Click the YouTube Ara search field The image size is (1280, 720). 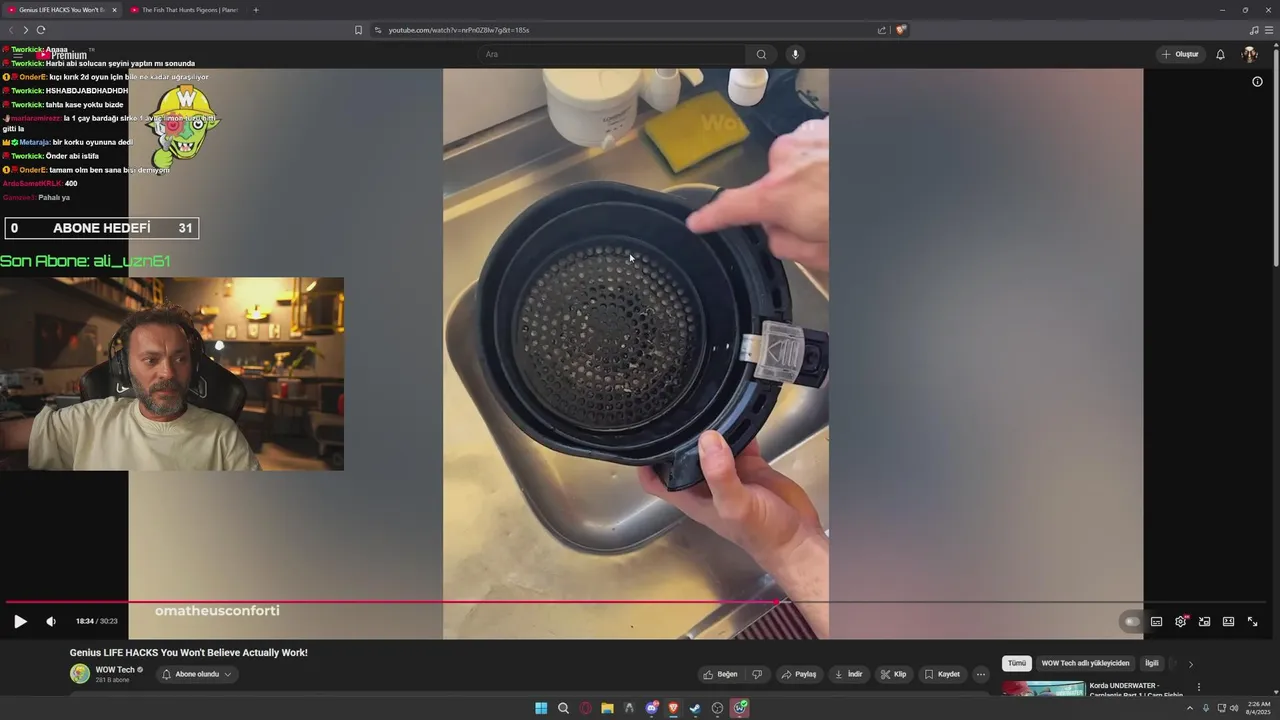pyautogui.click(x=612, y=54)
